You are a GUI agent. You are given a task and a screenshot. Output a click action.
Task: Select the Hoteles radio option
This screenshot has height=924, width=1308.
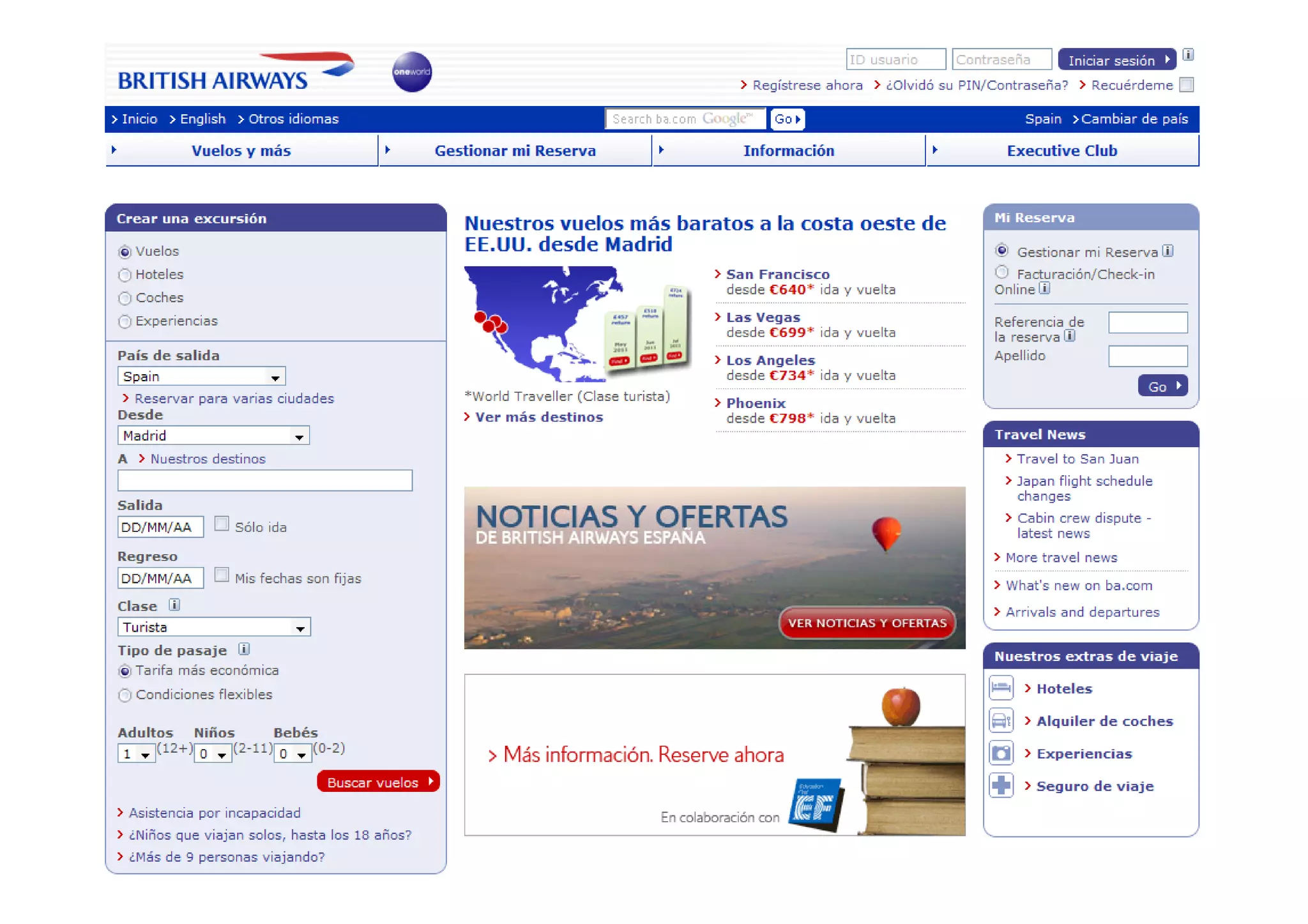point(125,275)
